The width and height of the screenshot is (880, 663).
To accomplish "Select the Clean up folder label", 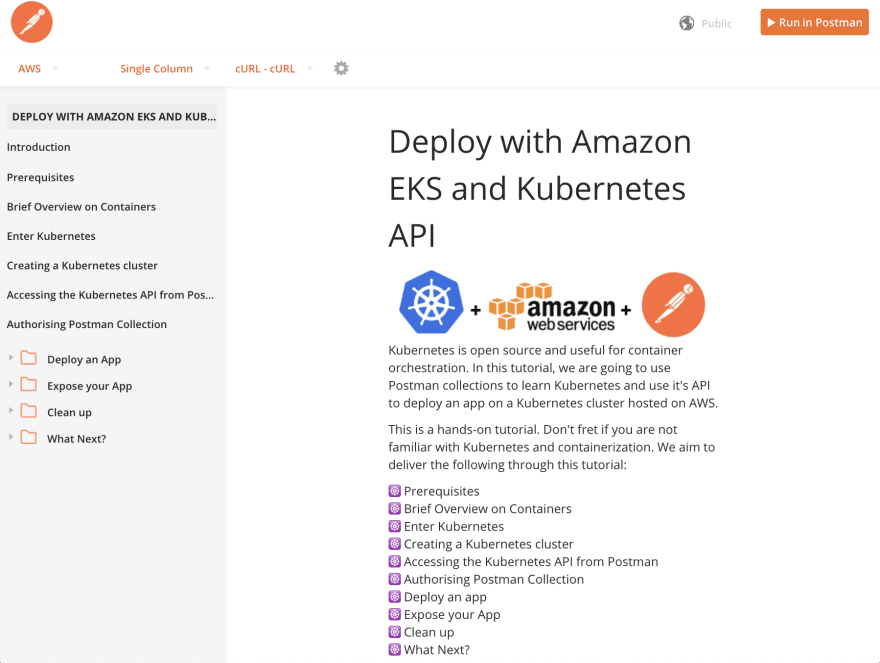I will (x=70, y=412).
